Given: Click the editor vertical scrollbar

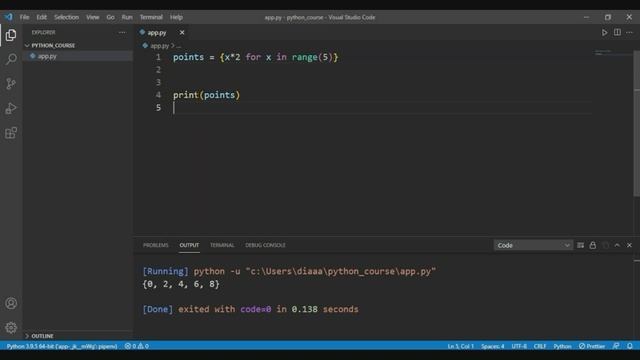Looking at the screenshot, I should click(x=636, y=122).
